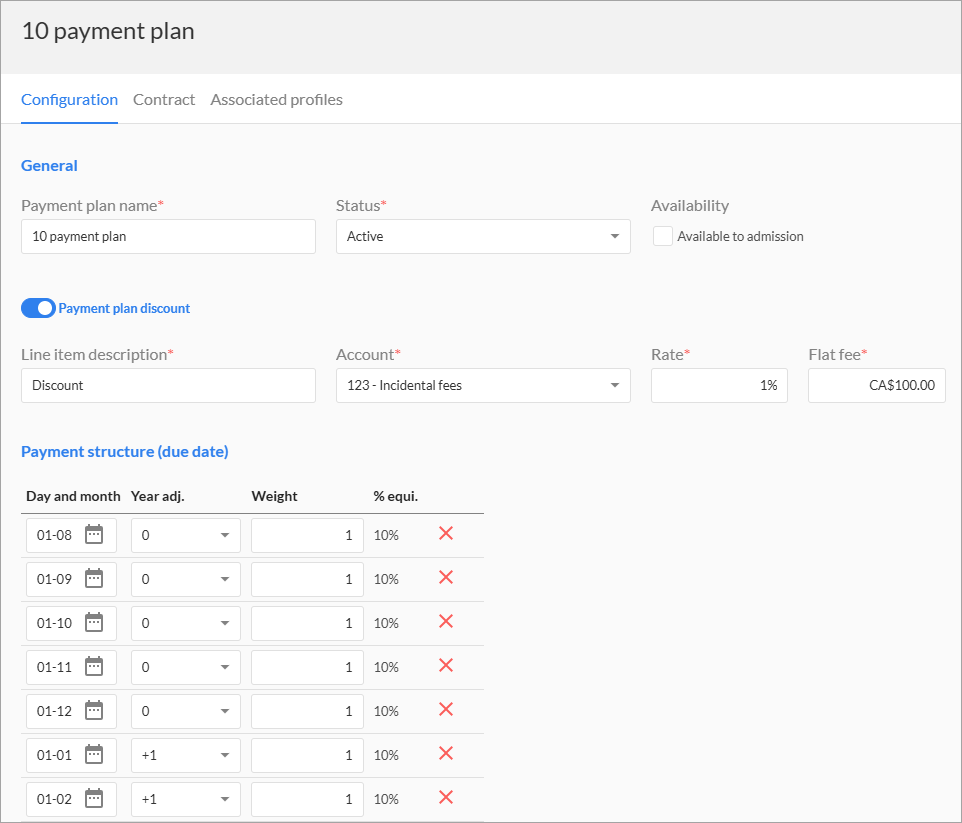Viewport: 962px width, 823px height.
Task: Click the 'Payment plan discount' label
Action: 124,308
